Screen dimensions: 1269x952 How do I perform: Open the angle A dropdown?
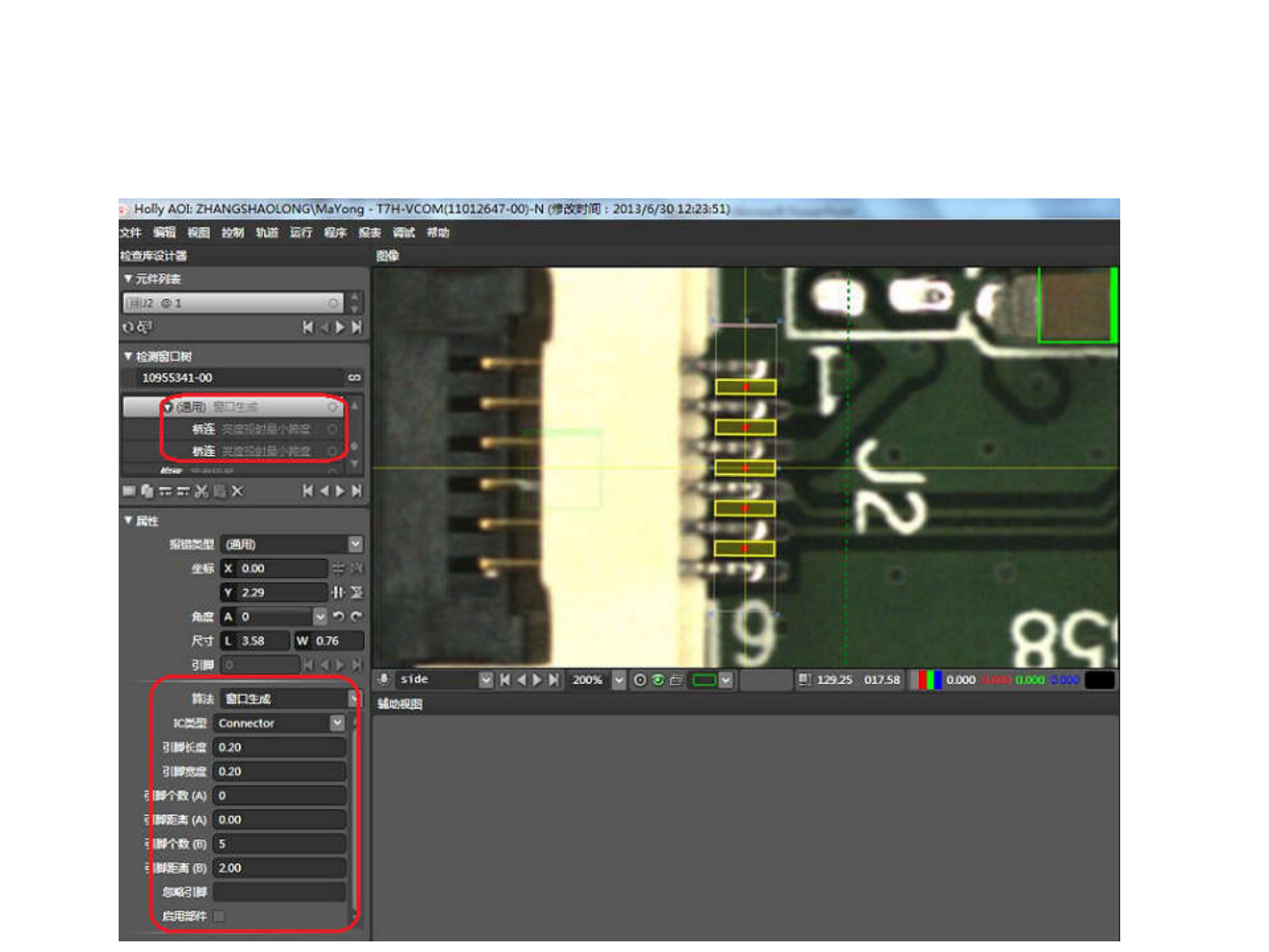pos(320,616)
